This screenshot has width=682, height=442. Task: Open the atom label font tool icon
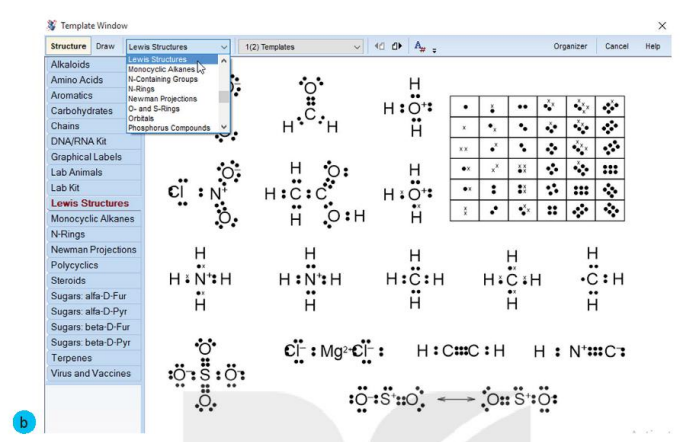[x=420, y=46]
